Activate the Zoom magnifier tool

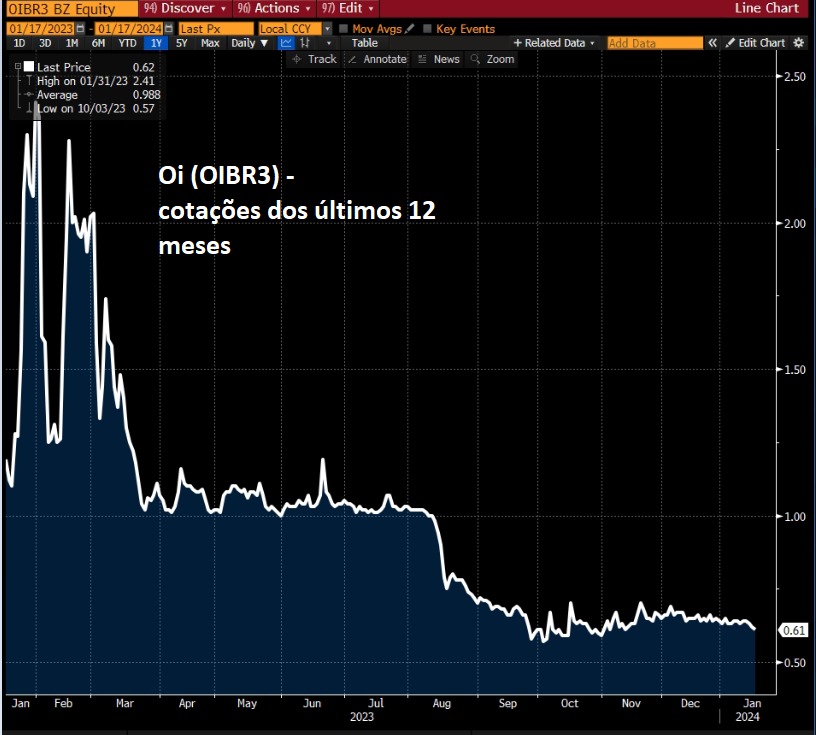[492, 59]
